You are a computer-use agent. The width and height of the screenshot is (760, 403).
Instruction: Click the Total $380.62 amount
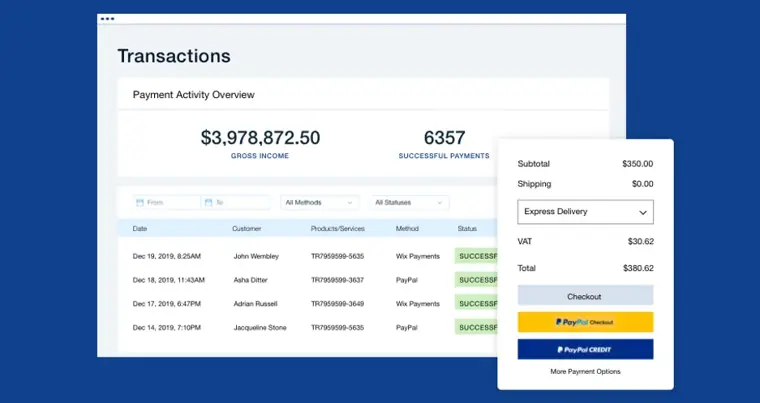pos(638,268)
